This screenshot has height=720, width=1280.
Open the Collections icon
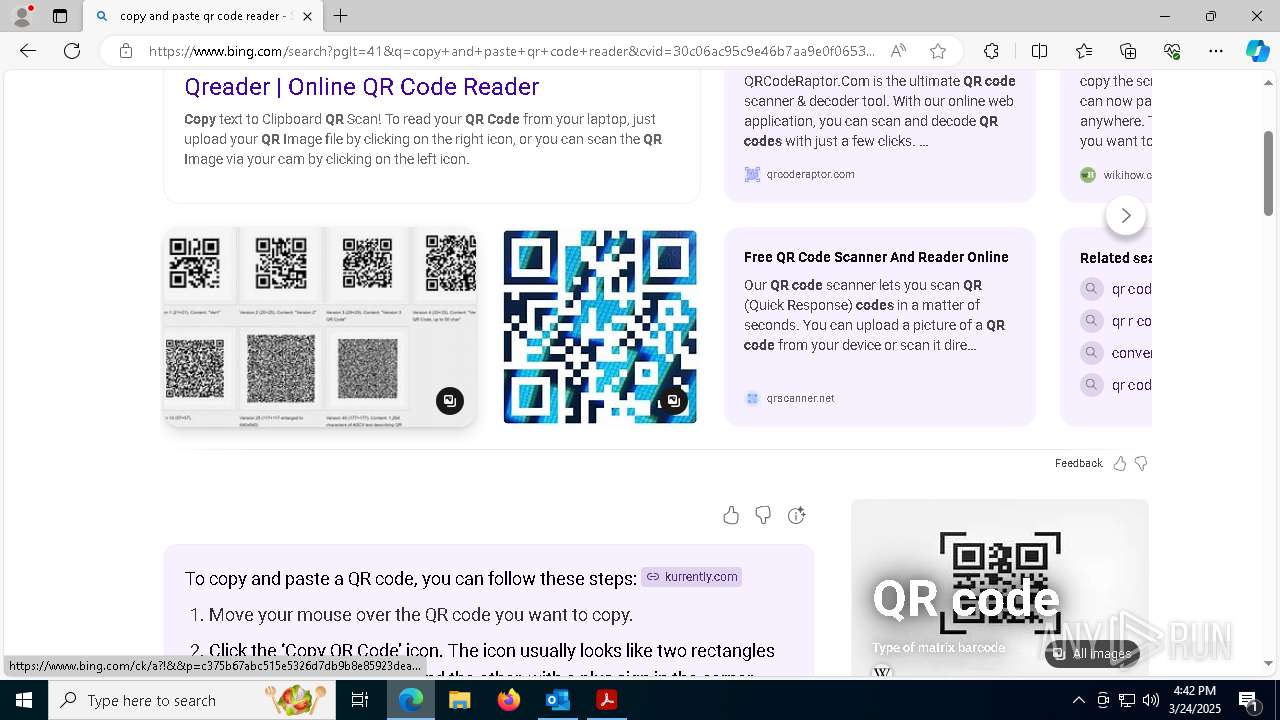pos(1128,51)
